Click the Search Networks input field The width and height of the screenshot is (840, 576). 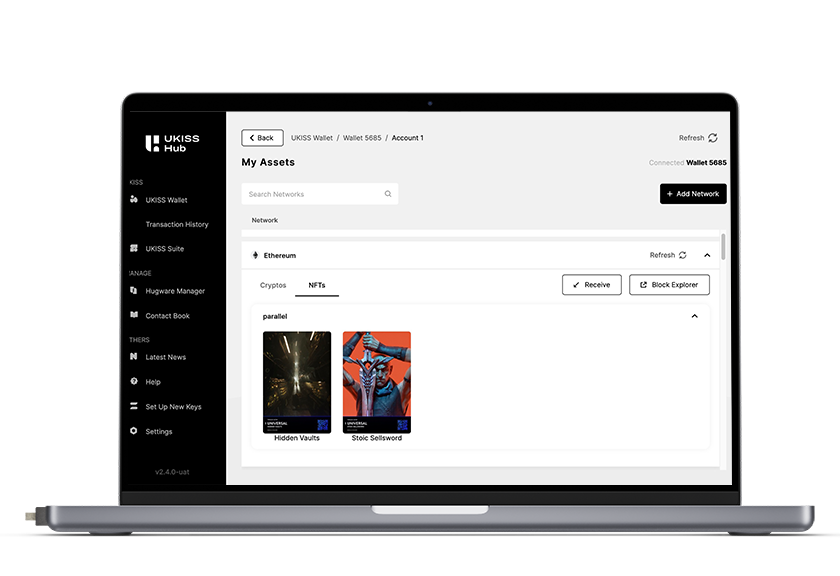(x=320, y=194)
